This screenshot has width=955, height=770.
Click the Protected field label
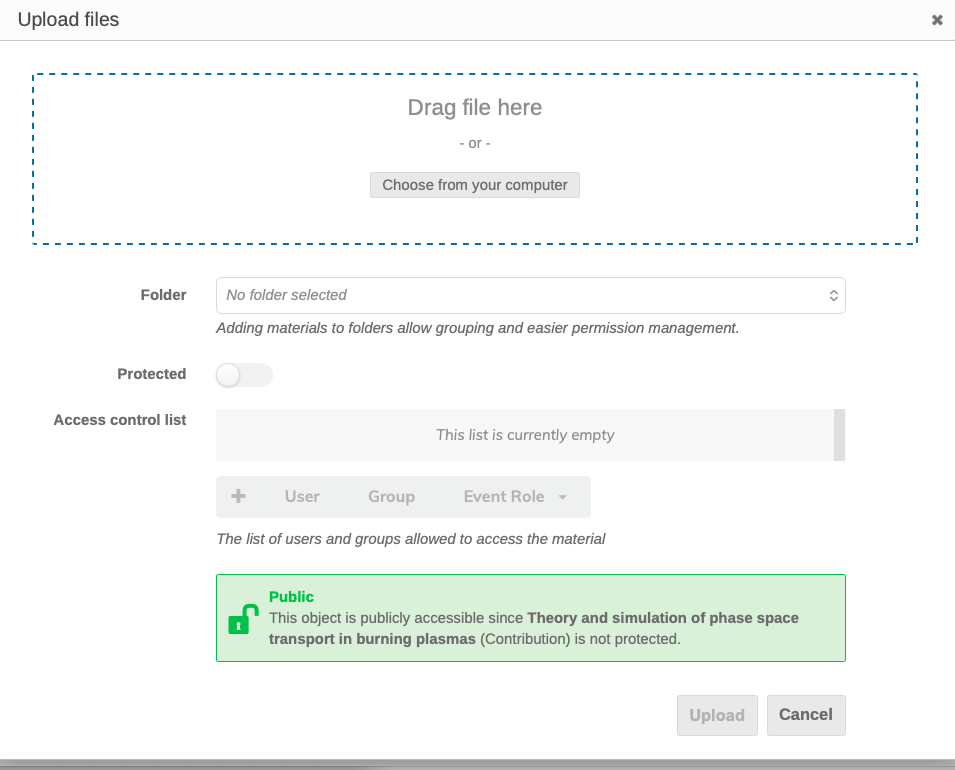(151, 374)
